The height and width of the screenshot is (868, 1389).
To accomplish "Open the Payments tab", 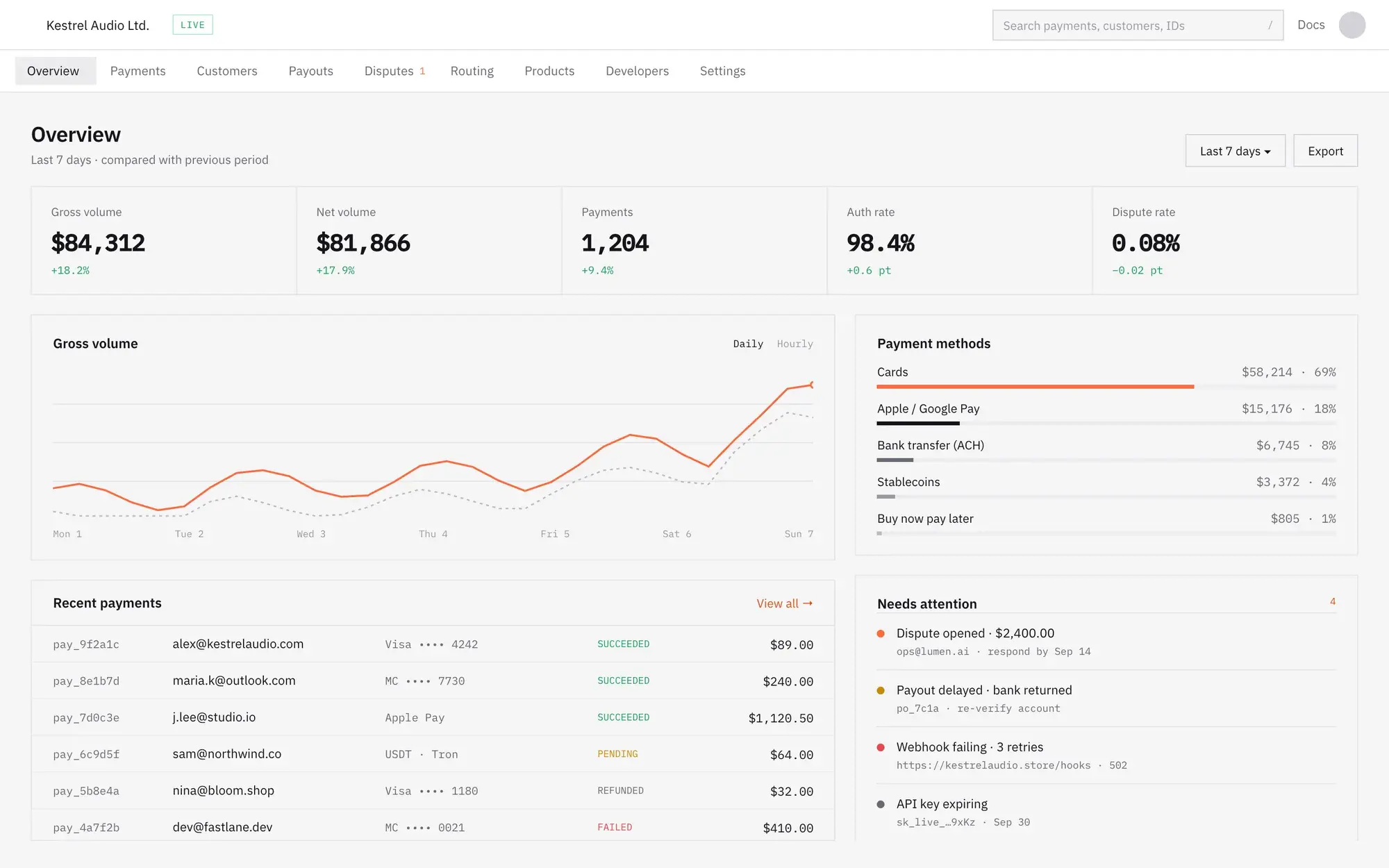I will click(x=138, y=71).
